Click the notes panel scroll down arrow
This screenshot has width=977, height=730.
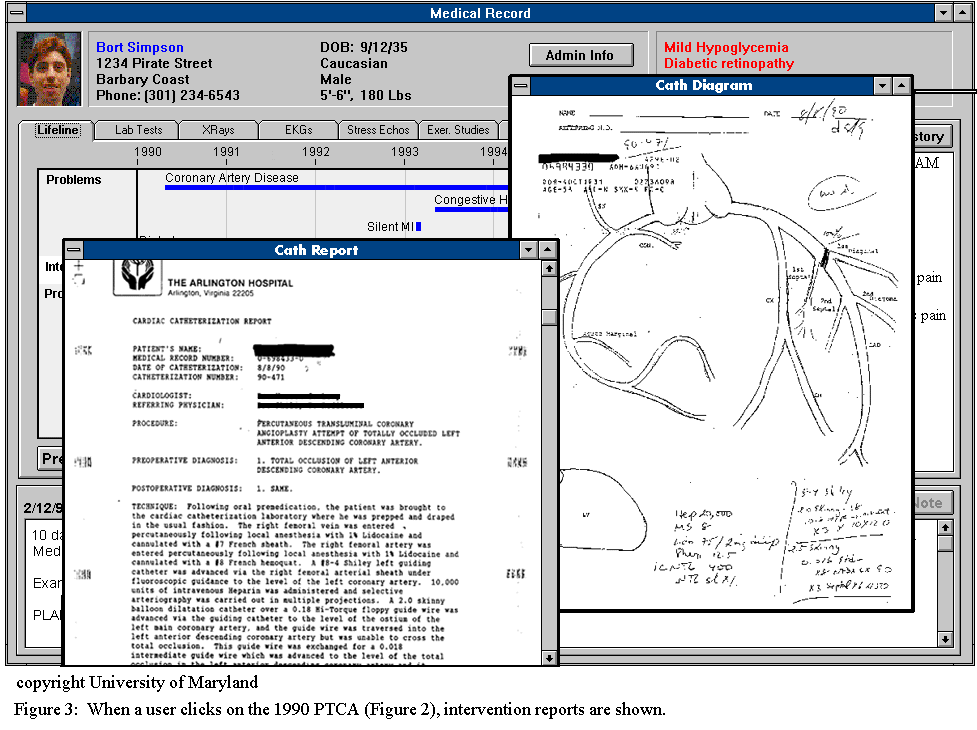[945, 639]
